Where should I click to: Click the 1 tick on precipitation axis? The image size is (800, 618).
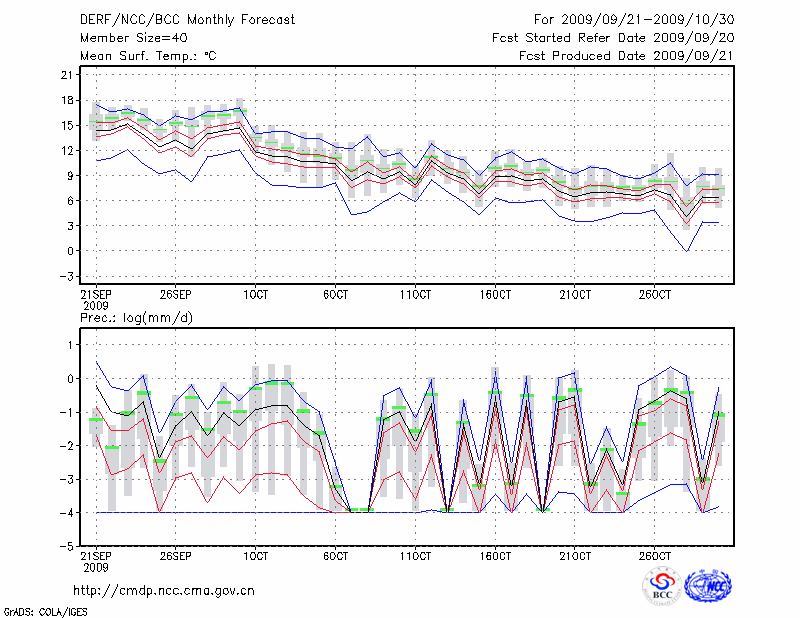pyautogui.click(x=71, y=345)
